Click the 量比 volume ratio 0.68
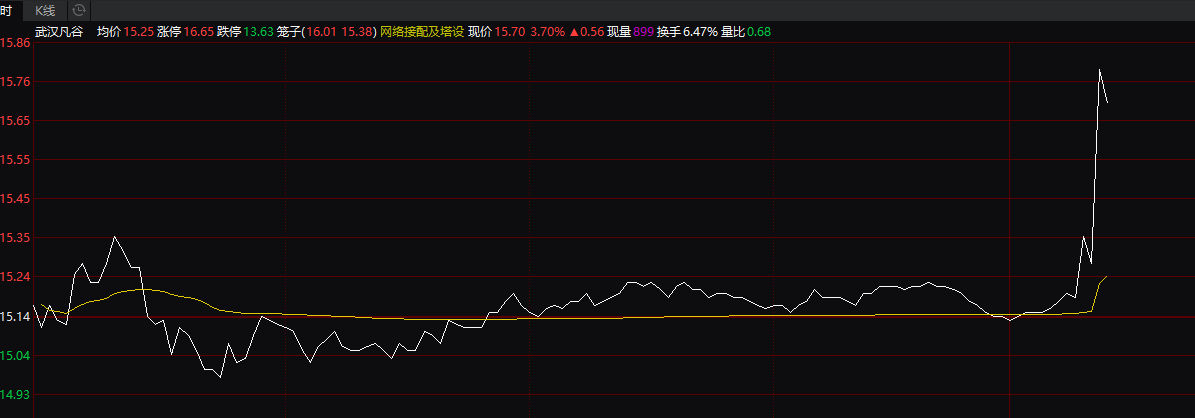 pyautogui.click(x=758, y=32)
